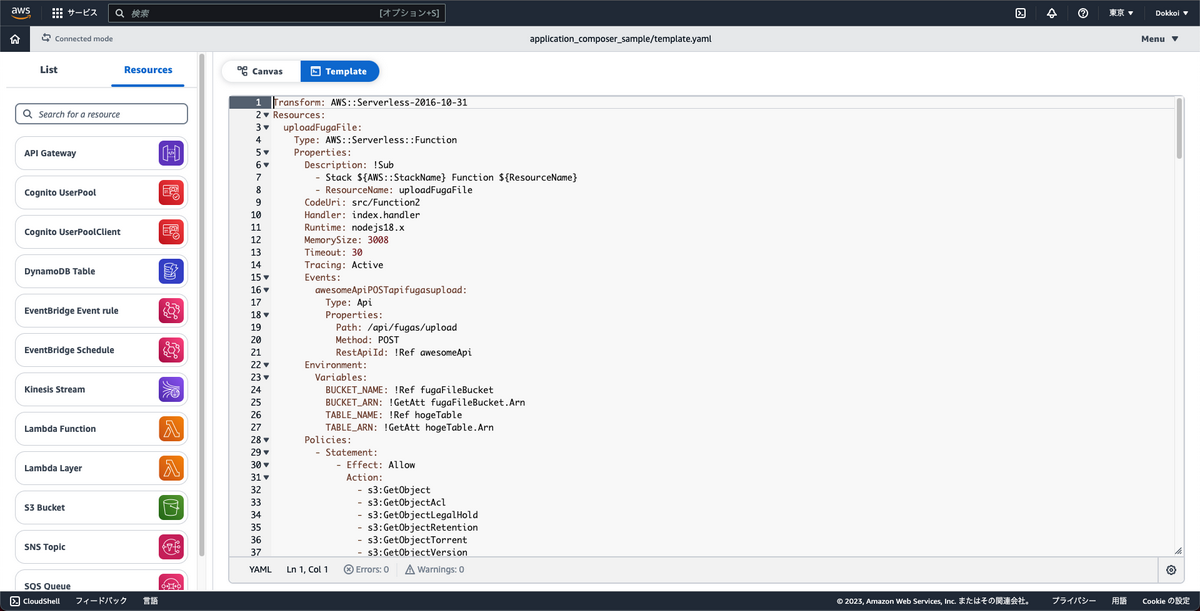Click the Timeout: 30 line
The image size is (1200, 611).
tap(334, 253)
